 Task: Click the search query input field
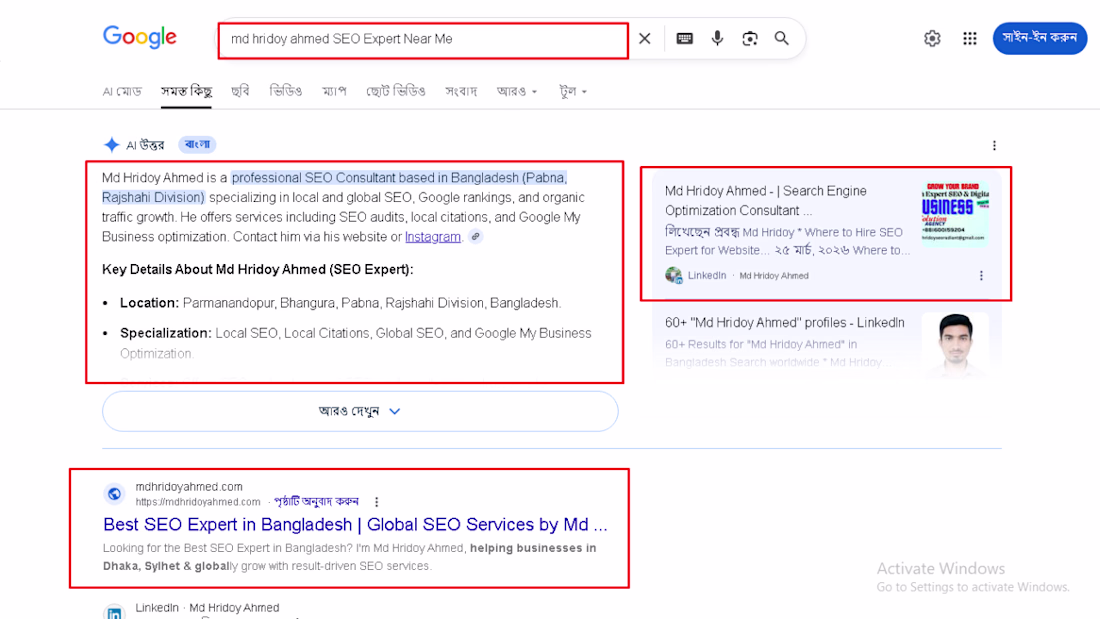pos(423,39)
